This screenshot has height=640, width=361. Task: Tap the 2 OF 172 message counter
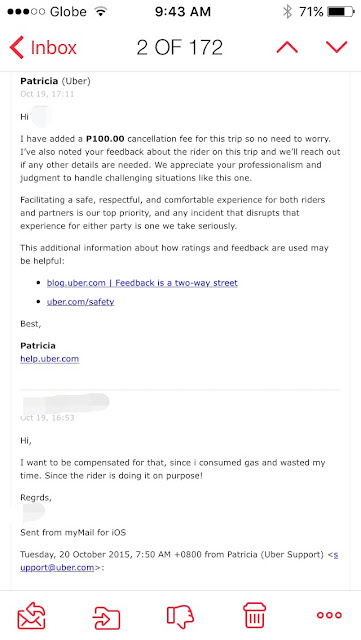pos(180,48)
